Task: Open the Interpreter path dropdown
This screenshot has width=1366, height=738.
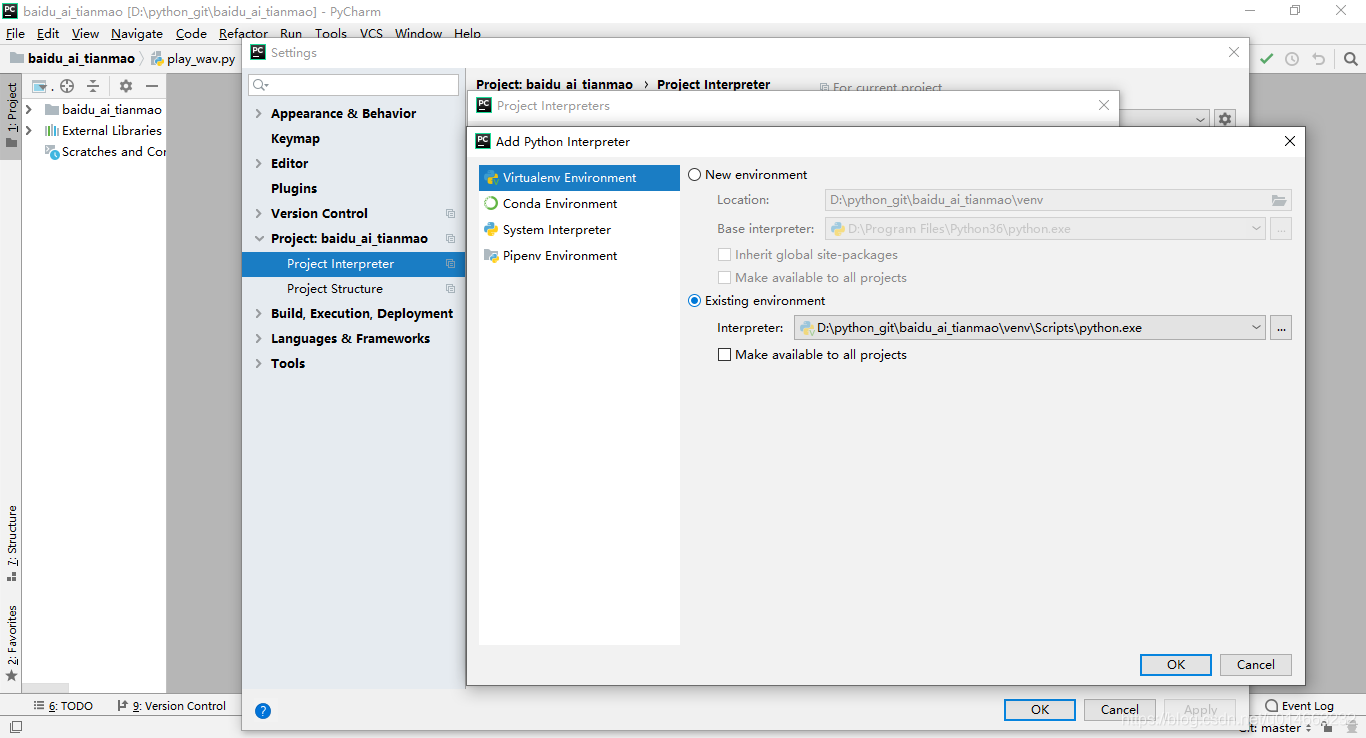Action: [x=1256, y=327]
